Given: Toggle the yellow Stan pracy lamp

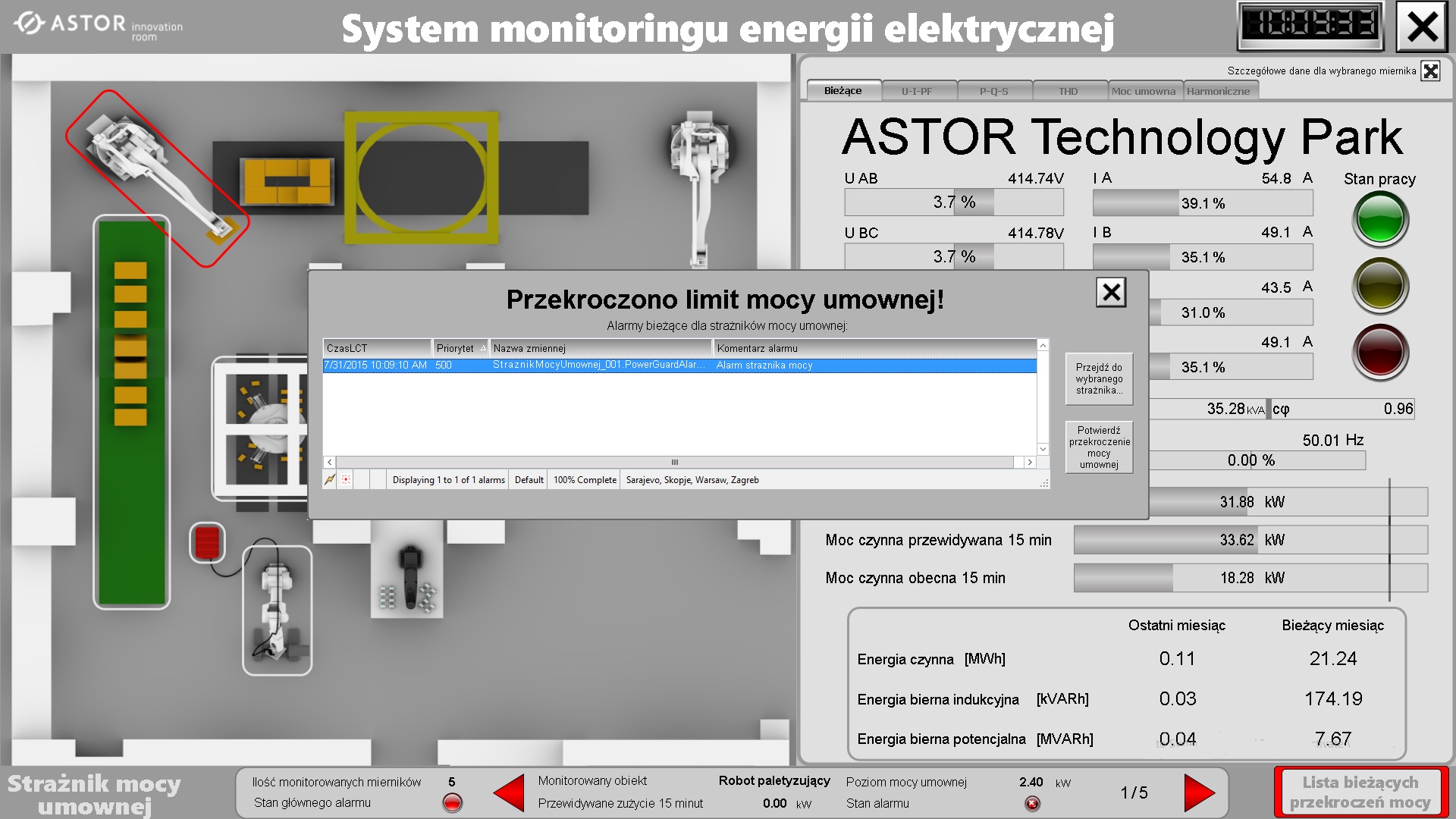Looking at the screenshot, I should [1381, 284].
